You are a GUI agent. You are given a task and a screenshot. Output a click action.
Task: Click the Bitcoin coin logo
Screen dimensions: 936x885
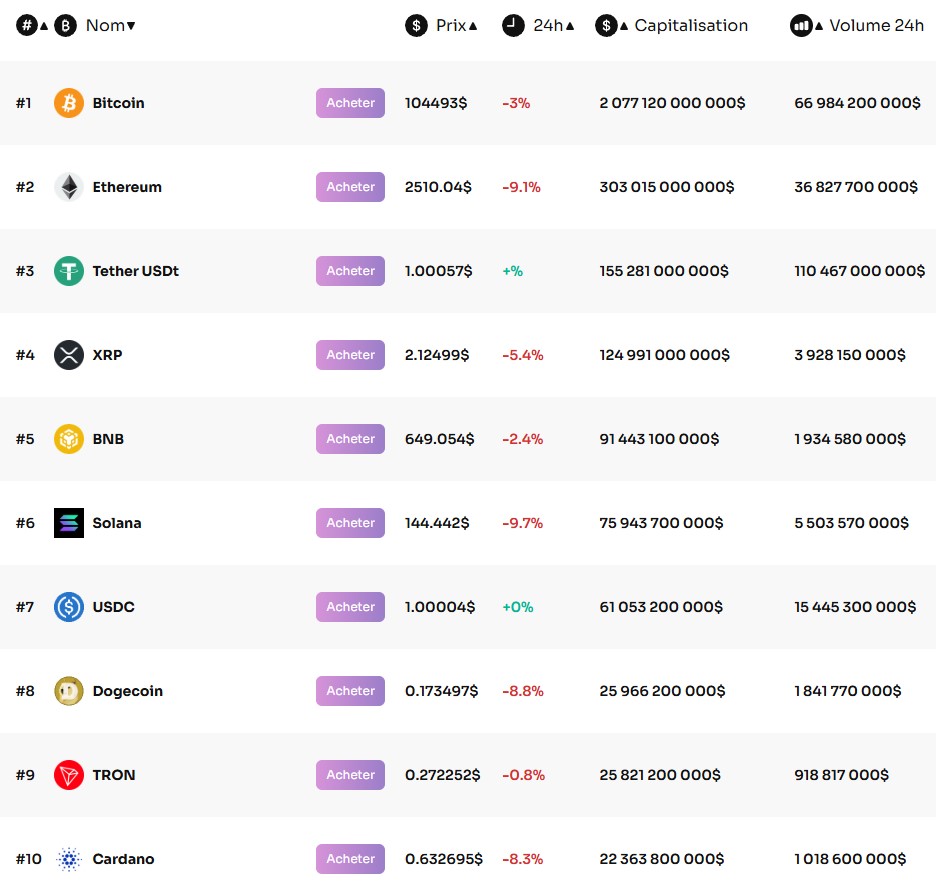coord(68,102)
